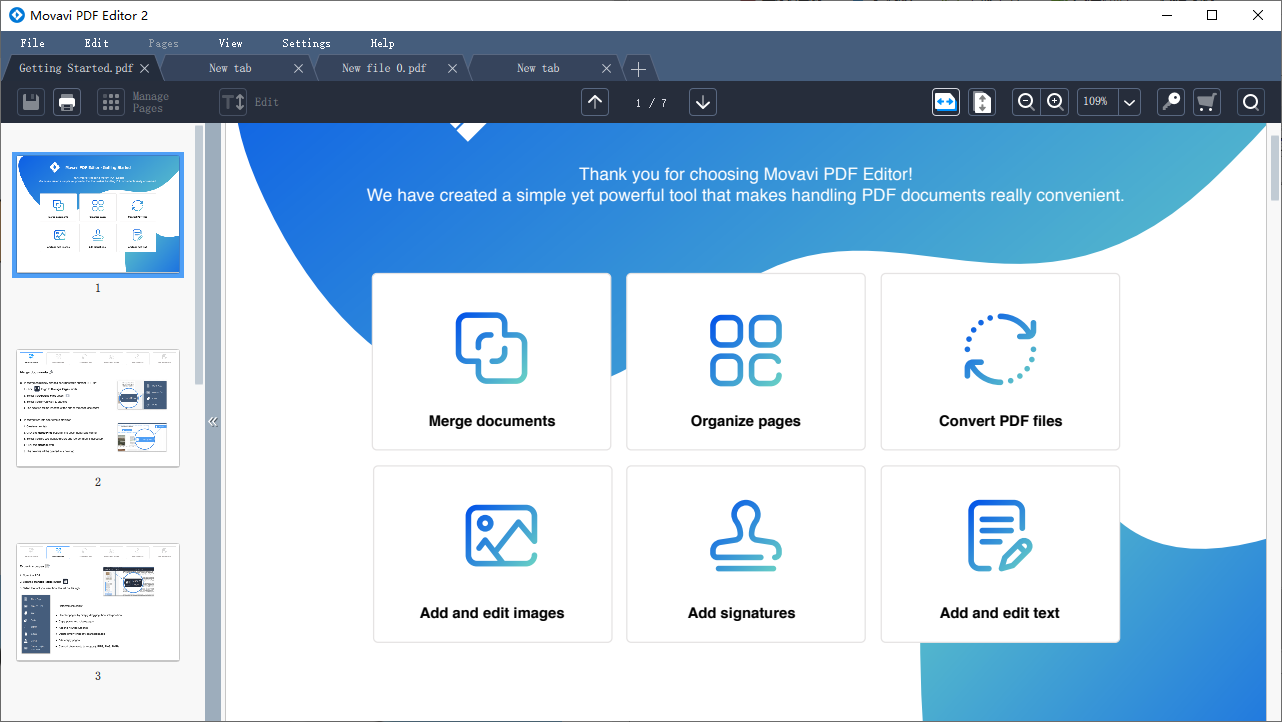This screenshot has height=722, width=1282.
Task: Click the Add signatures stamp icon
Action: [746, 537]
